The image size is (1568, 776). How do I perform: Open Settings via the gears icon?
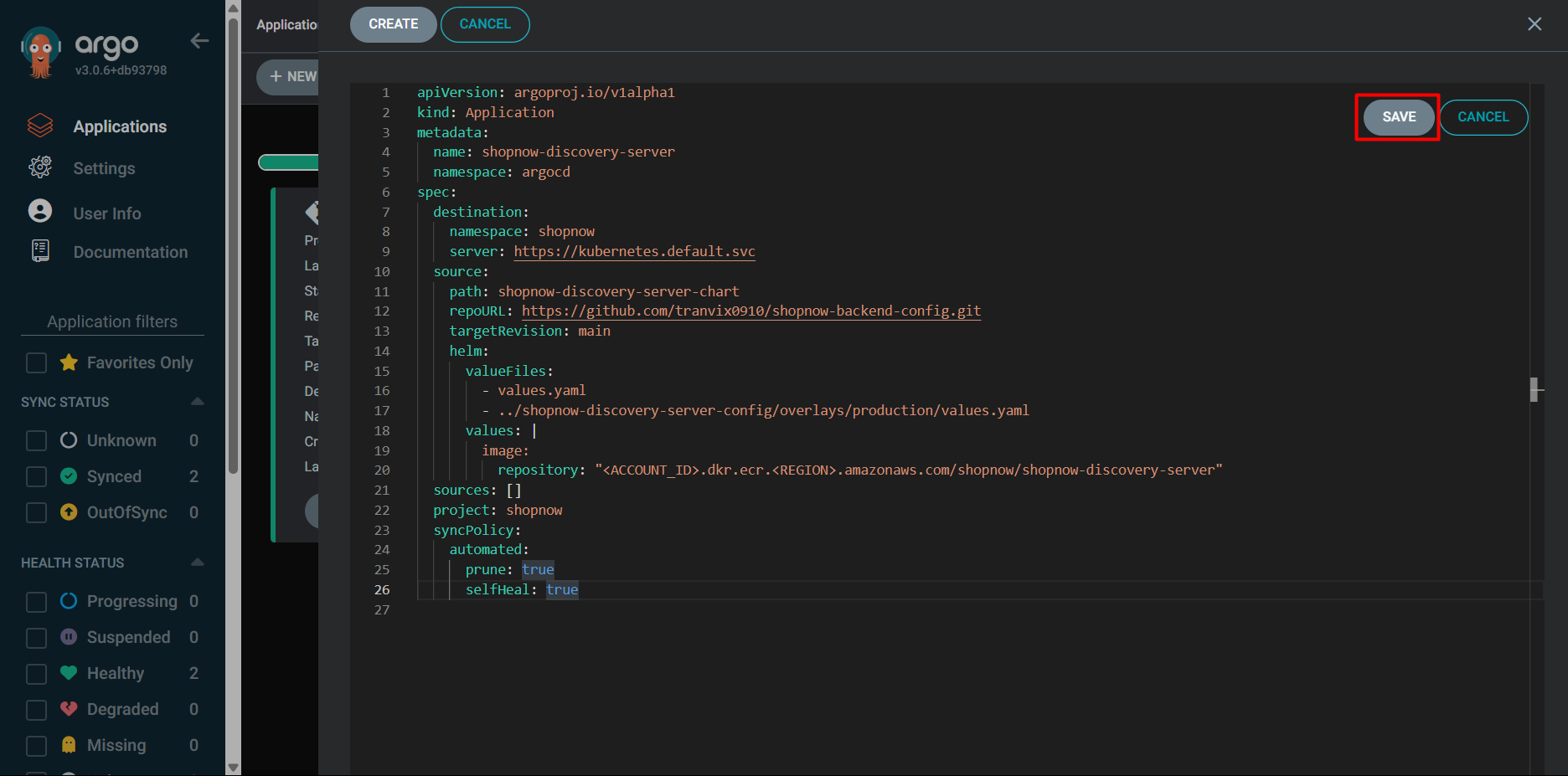click(40, 167)
